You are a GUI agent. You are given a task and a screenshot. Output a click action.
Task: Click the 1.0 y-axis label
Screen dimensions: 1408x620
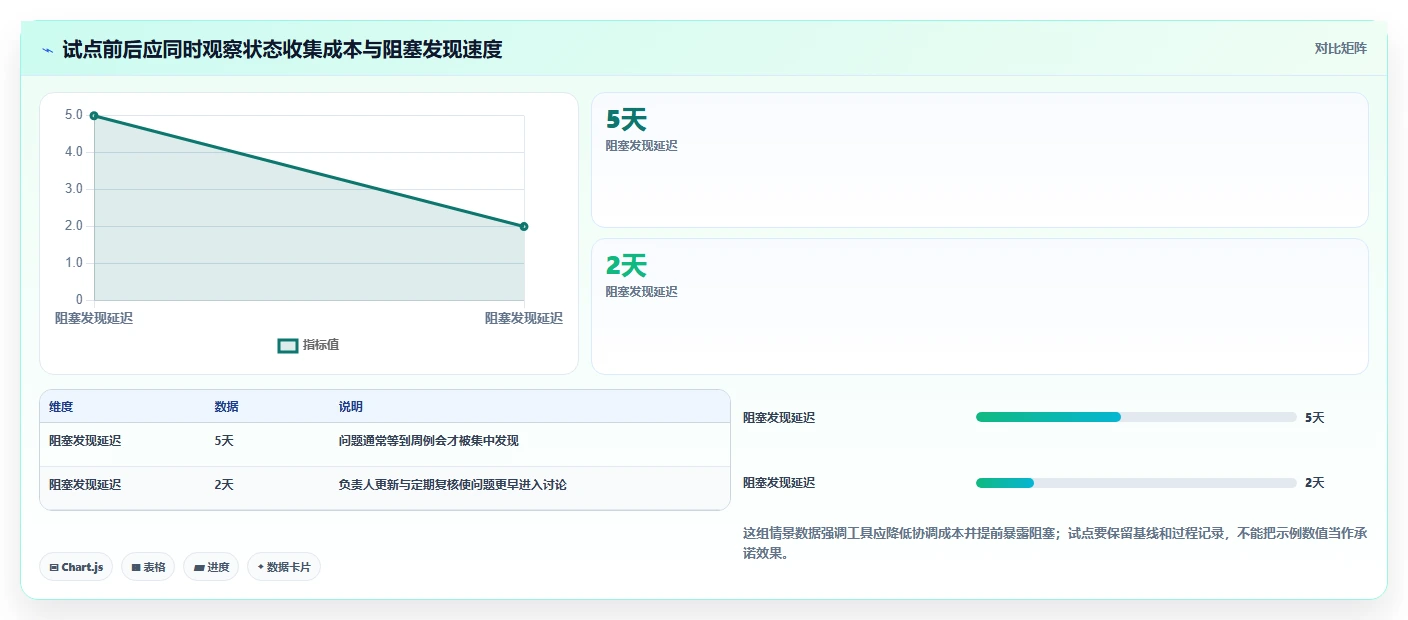coord(73,263)
